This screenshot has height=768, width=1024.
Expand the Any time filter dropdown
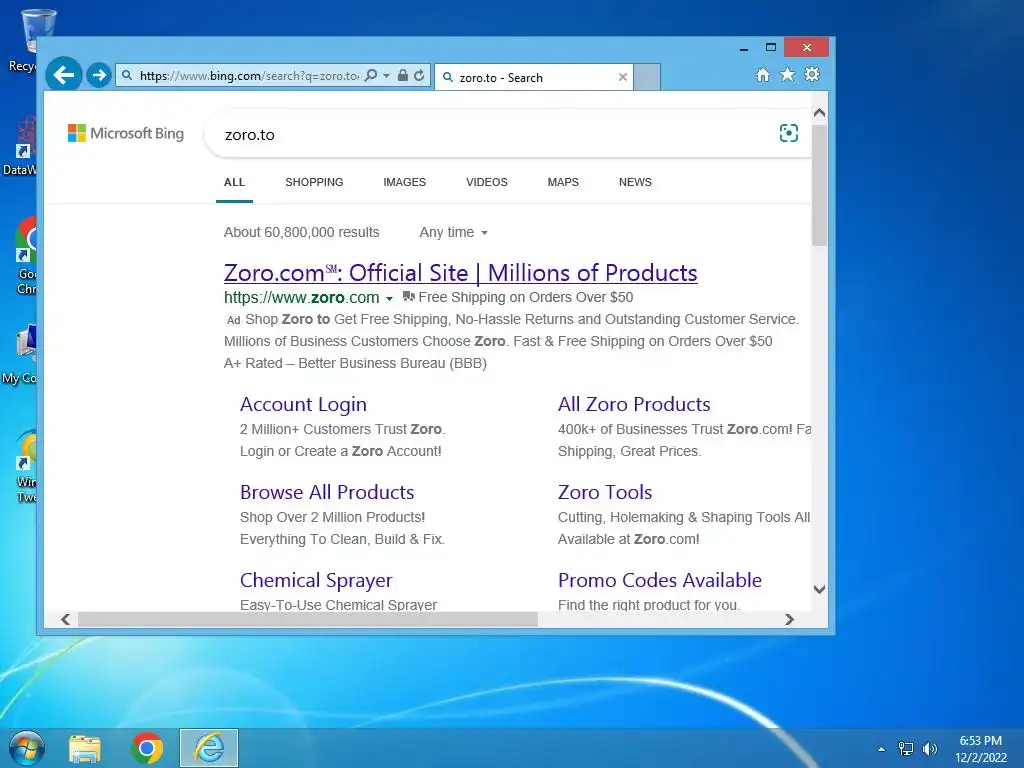[x=453, y=232]
